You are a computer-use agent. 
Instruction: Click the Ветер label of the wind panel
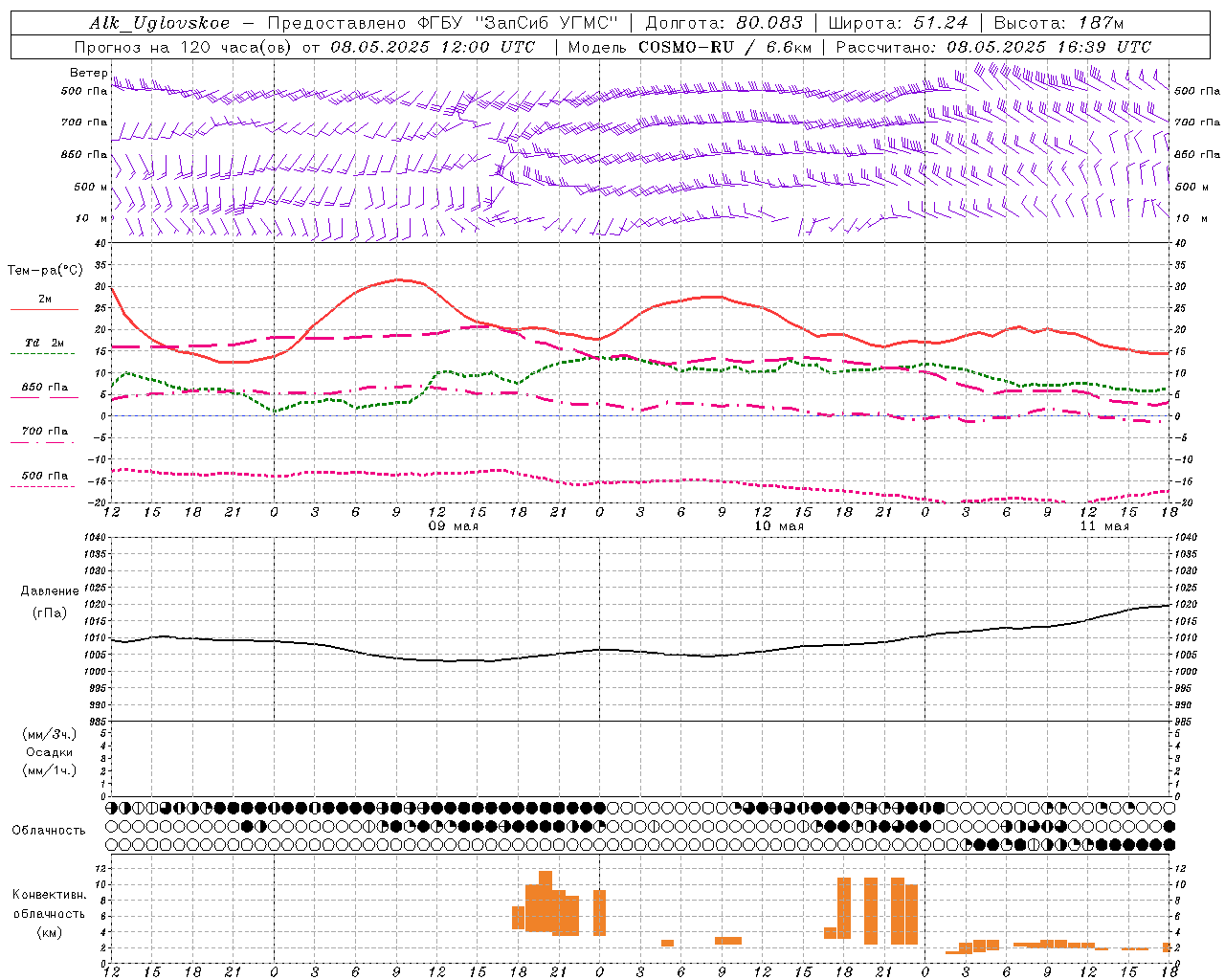tap(88, 73)
